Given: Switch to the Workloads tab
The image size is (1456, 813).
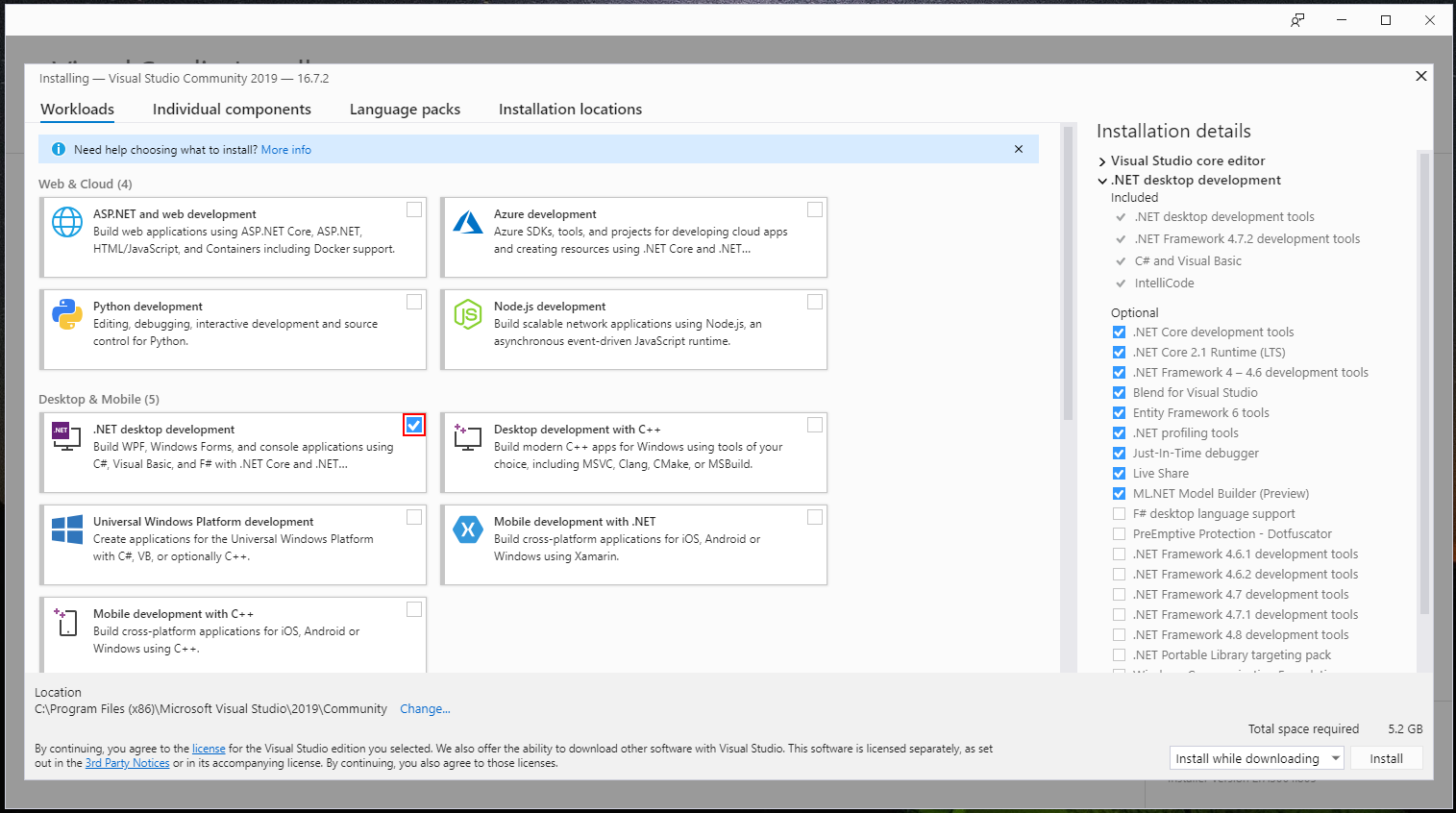Looking at the screenshot, I should click(x=77, y=110).
